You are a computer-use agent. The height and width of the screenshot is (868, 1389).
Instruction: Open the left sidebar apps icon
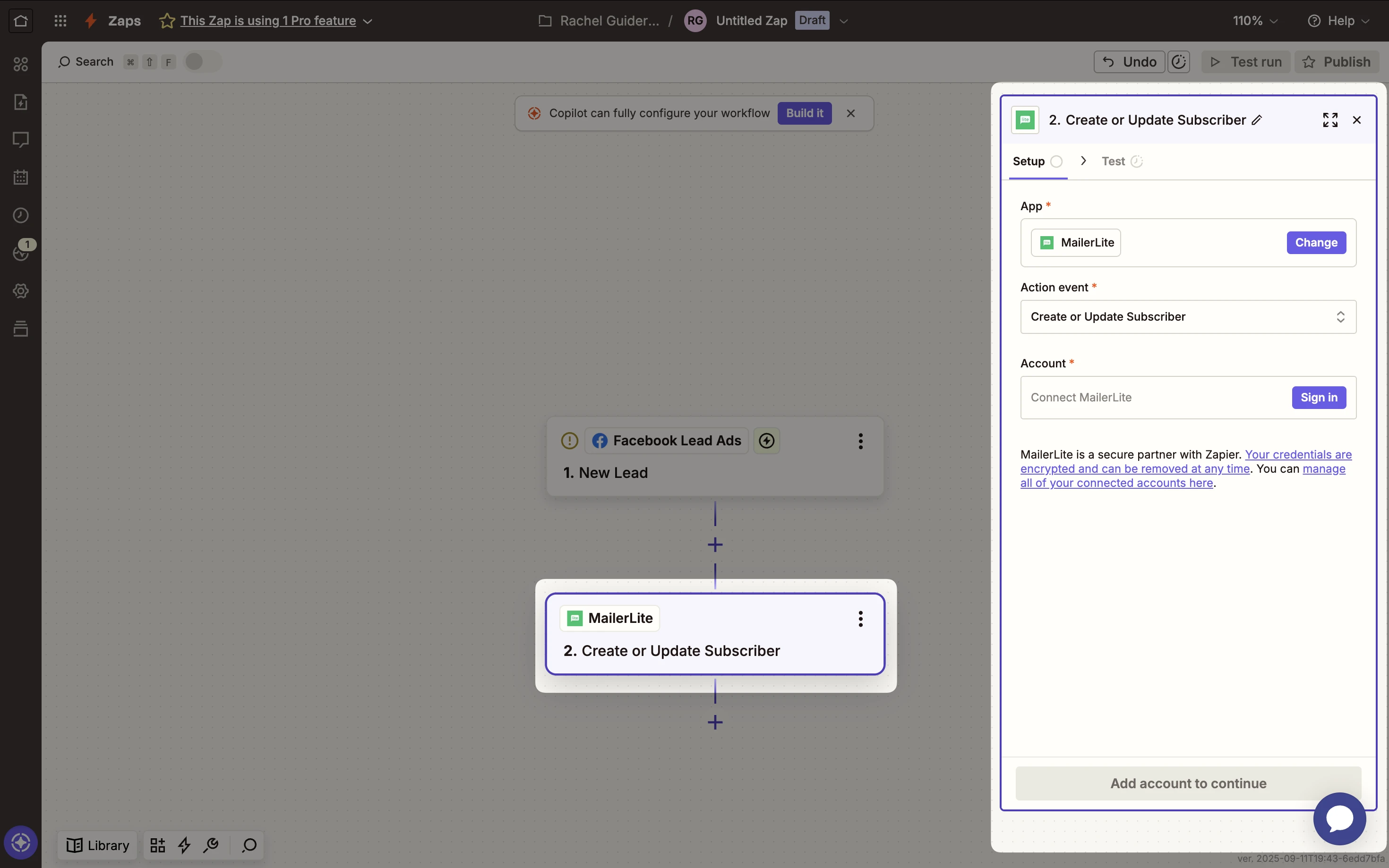point(21,64)
